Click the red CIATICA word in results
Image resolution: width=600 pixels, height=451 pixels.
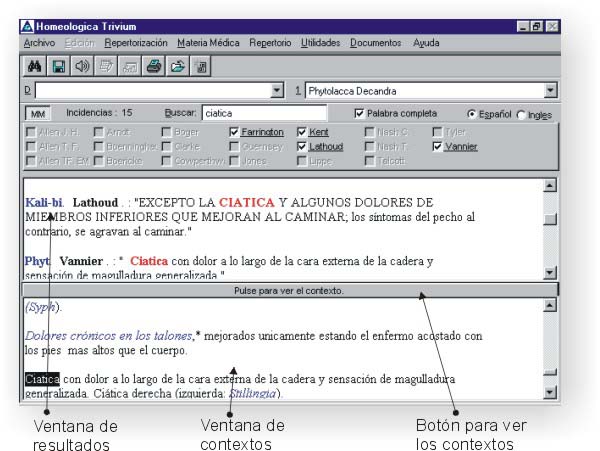[246, 202]
